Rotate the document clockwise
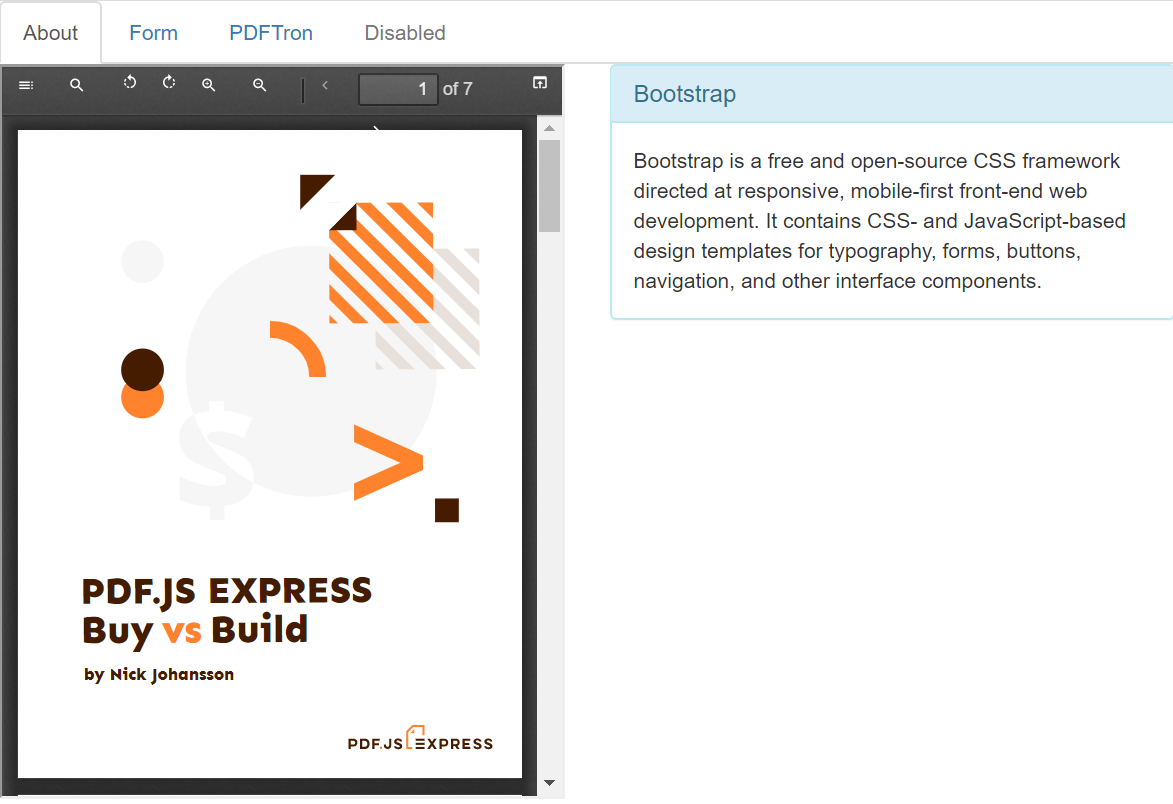 click(x=168, y=84)
